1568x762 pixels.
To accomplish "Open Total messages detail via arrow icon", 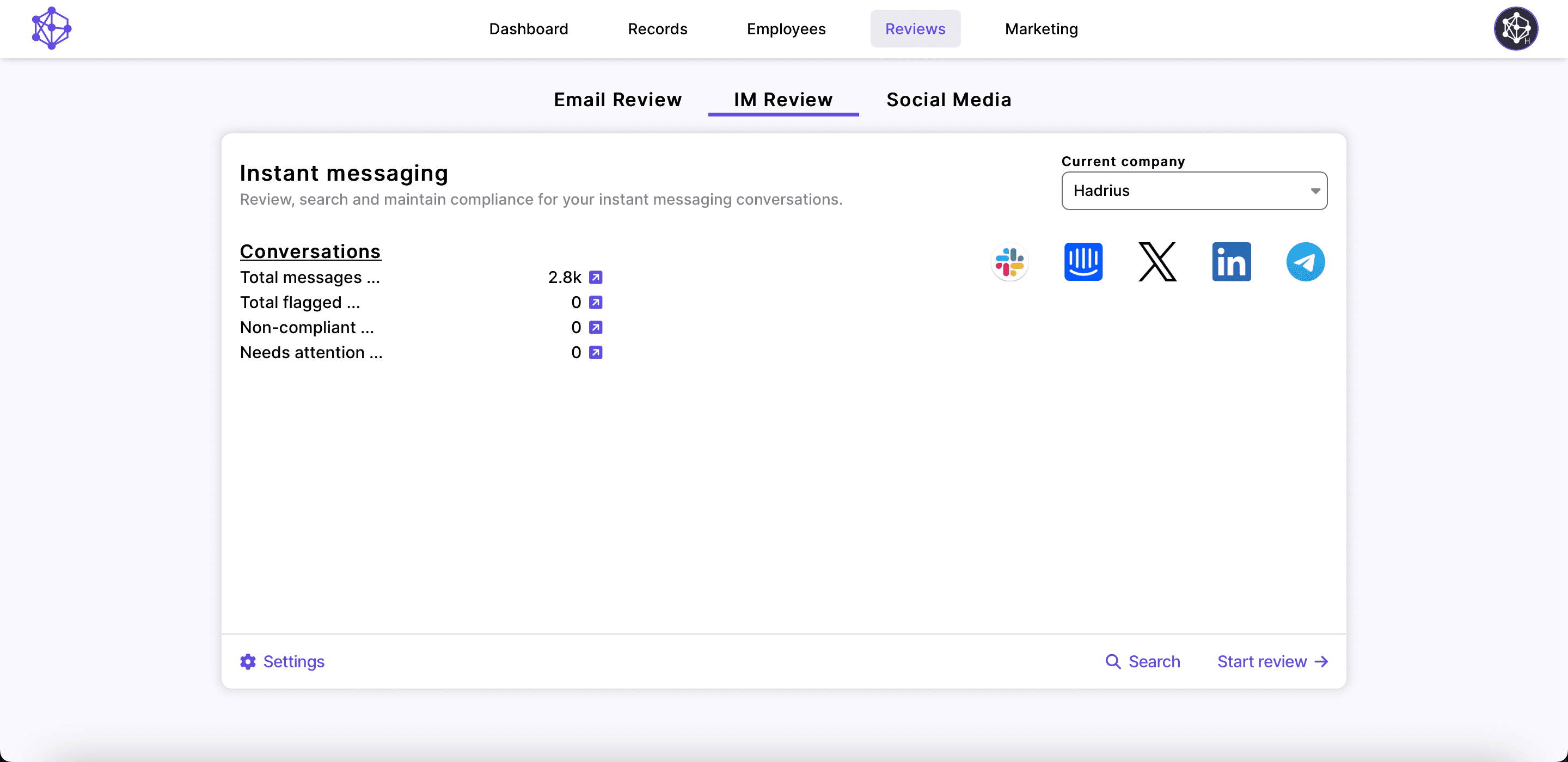I will click(x=597, y=277).
